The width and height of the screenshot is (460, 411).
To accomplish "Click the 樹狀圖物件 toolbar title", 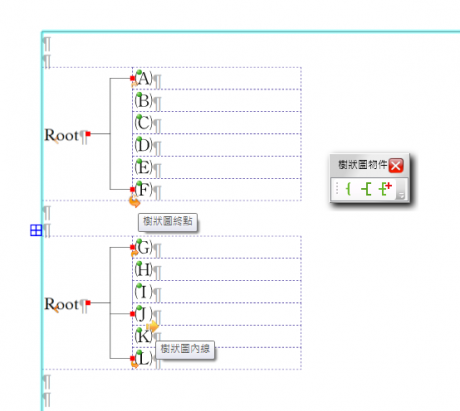I will (x=363, y=165).
